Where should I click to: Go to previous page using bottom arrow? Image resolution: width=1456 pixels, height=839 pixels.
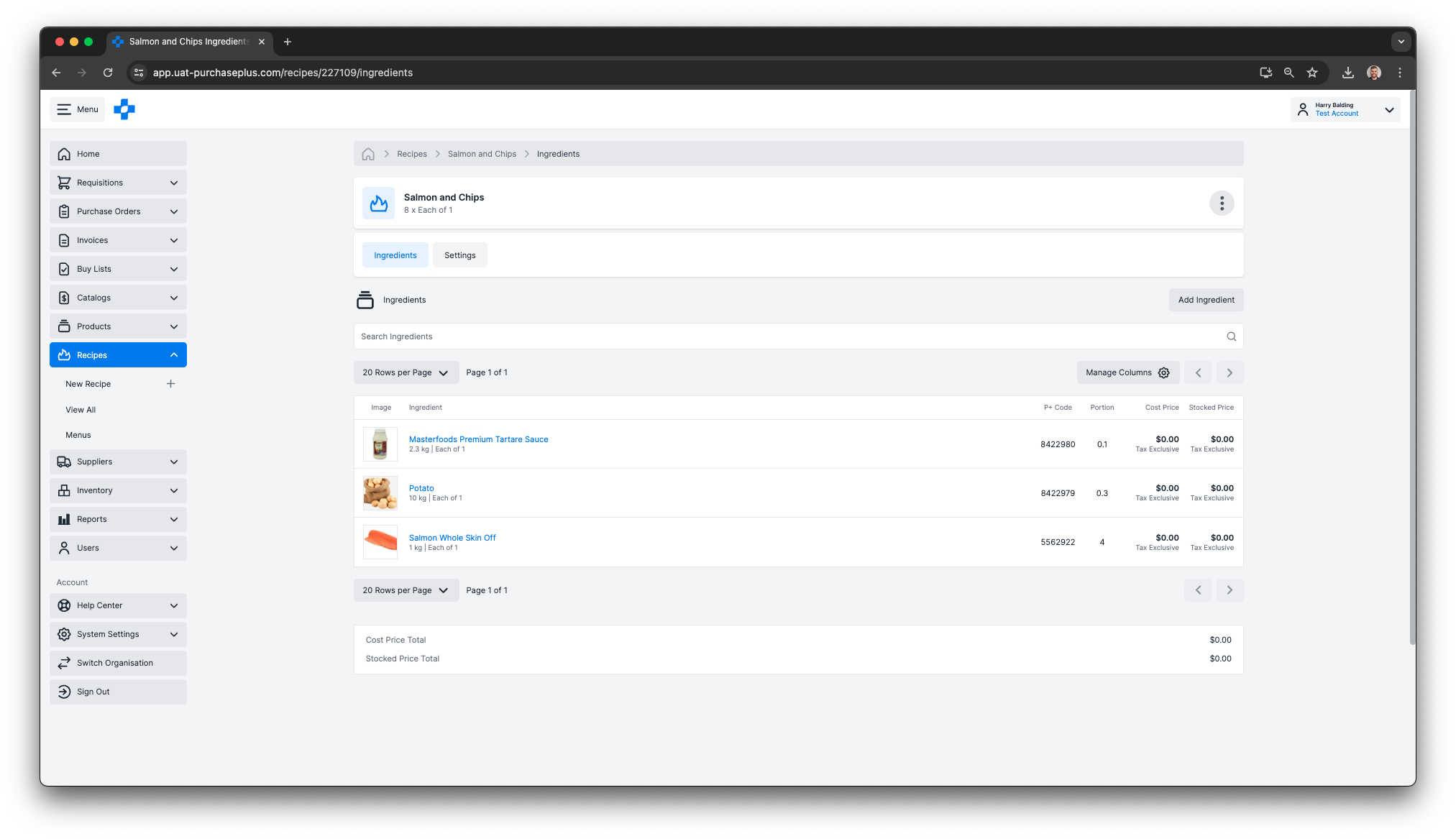[1198, 590]
